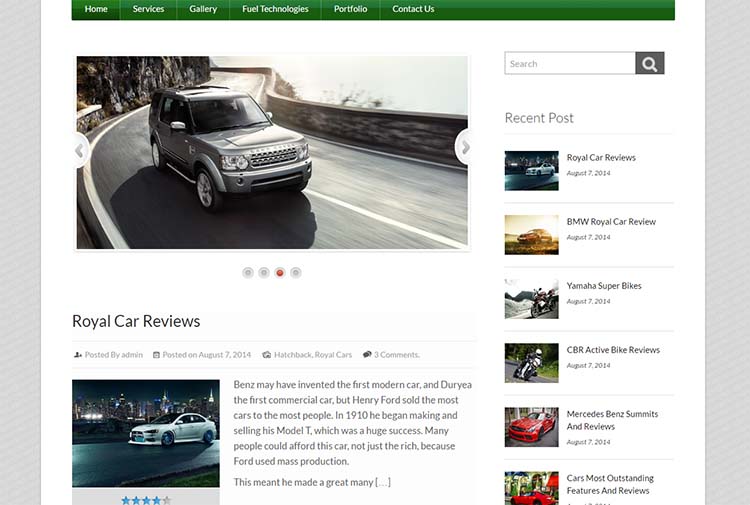Click the Mercedes Benz red car thumbnail
Image resolution: width=750 pixels, height=505 pixels.
pos(531,427)
